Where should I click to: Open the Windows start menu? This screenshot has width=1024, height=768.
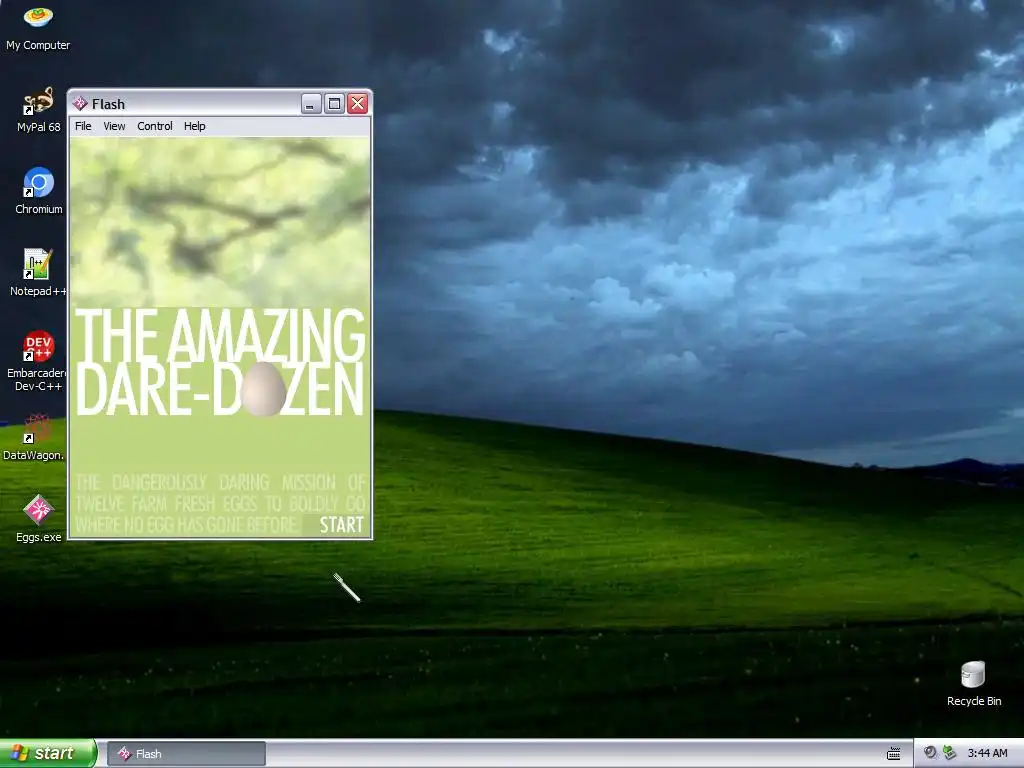pos(48,753)
